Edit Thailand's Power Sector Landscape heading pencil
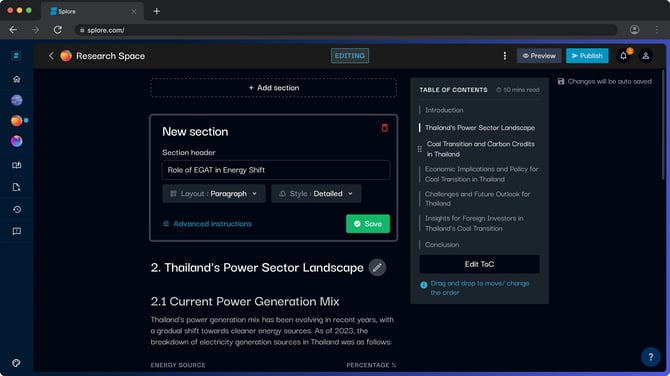Image resolution: width=670 pixels, height=376 pixels. point(377,267)
